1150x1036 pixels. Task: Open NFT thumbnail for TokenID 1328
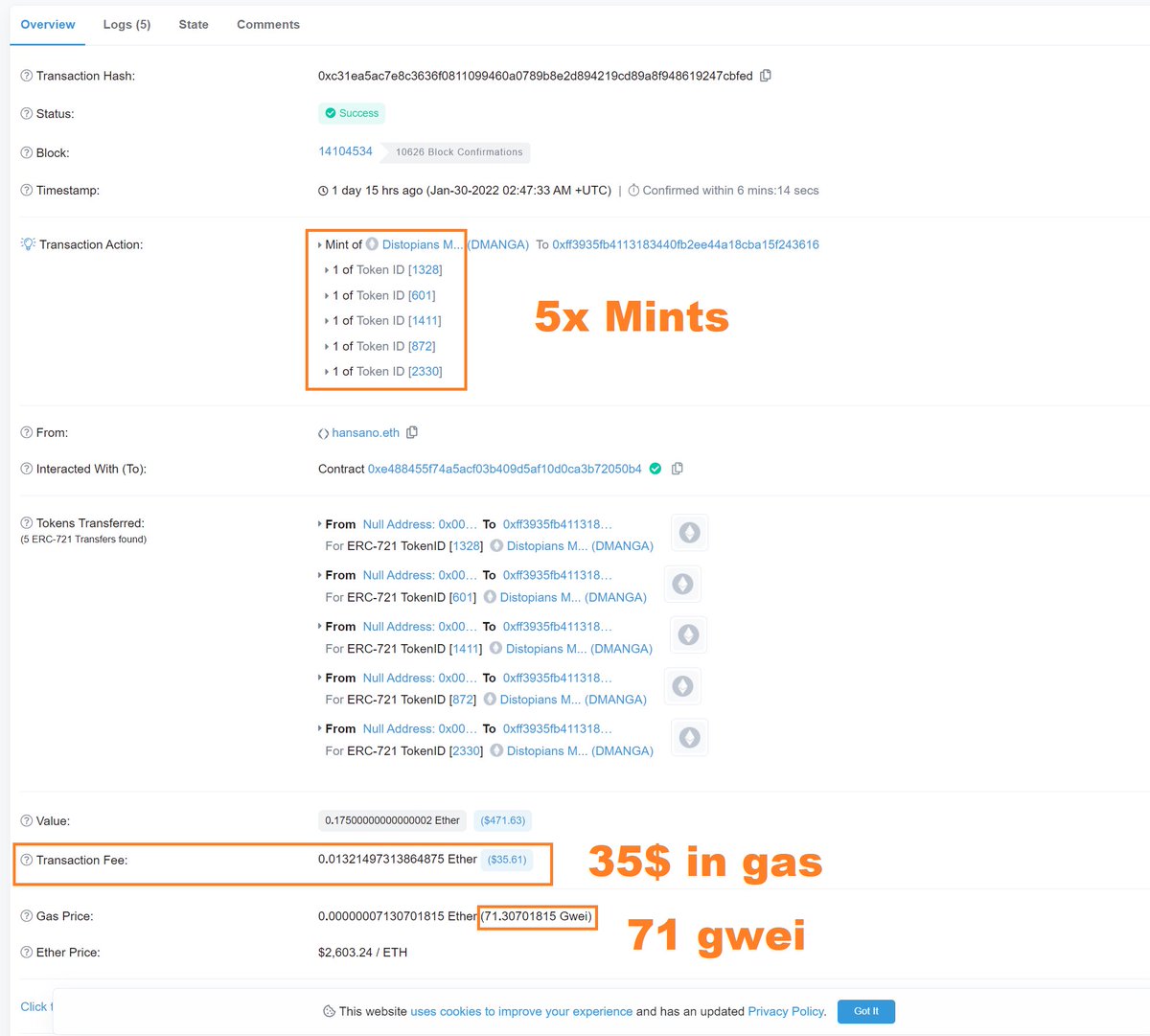pyautogui.click(x=689, y=533)
